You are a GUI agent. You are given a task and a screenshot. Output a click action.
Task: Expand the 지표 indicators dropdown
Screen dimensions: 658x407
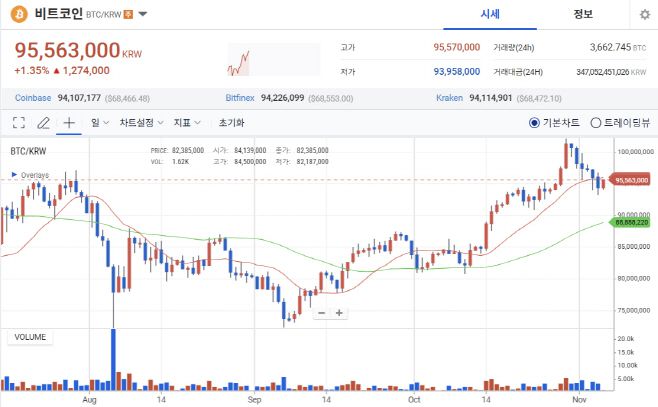pos(187,123)
